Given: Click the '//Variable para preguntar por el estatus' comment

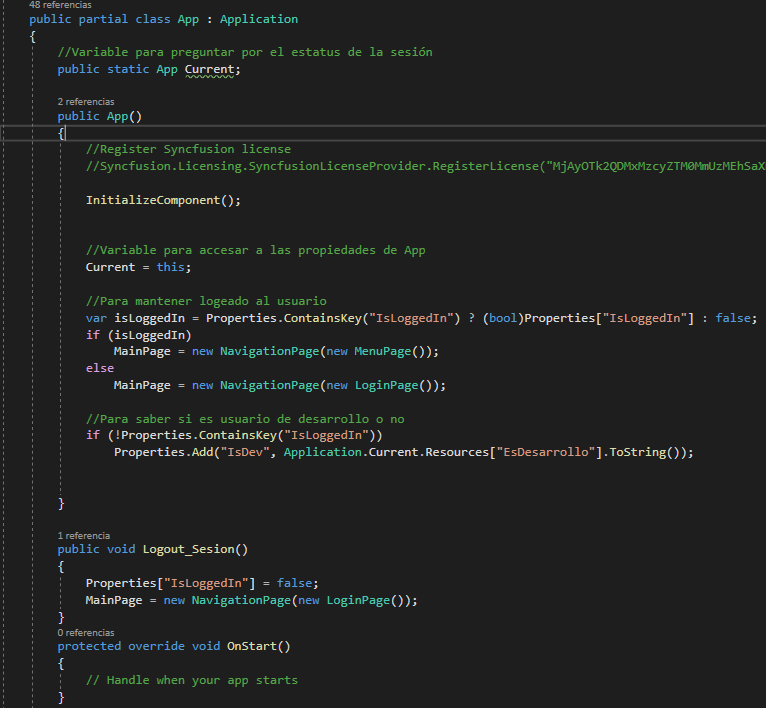Looking at the screenshot, I should tap(245, 52).
